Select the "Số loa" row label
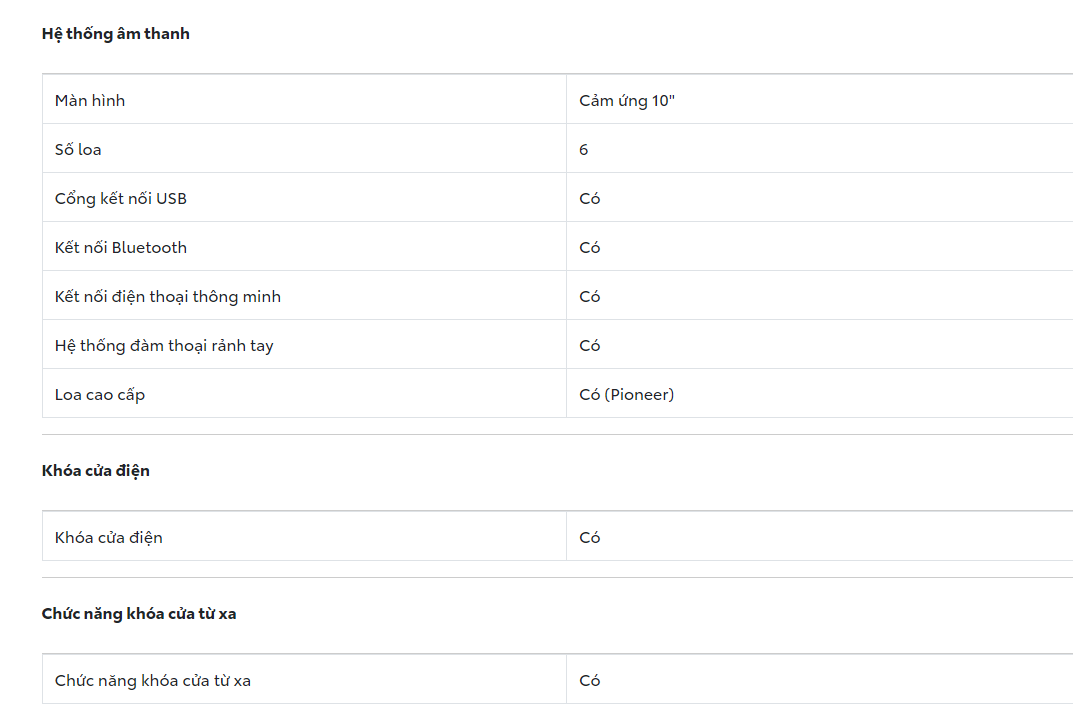The height and width of the screenshot is (707, 1073). pos(78,149)
